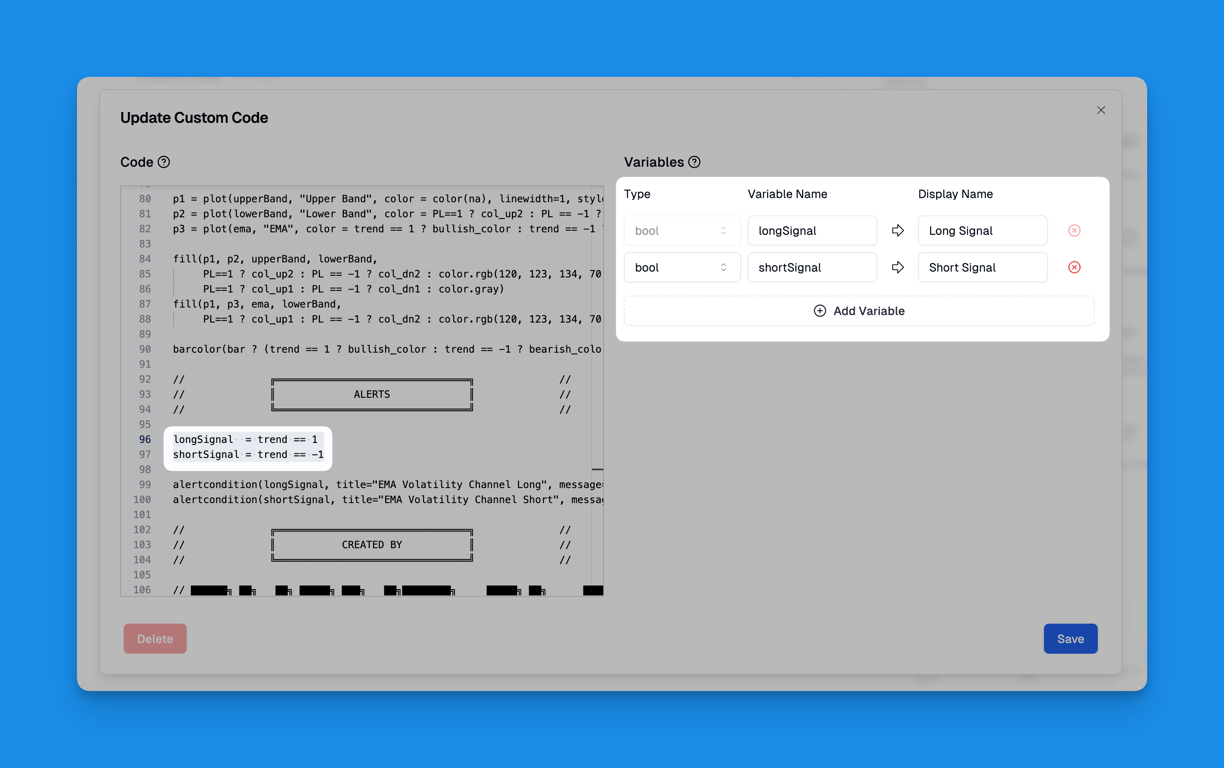Open the bool type dropdown for longSignal
The image size is (1224, 768).
point(682,231)
